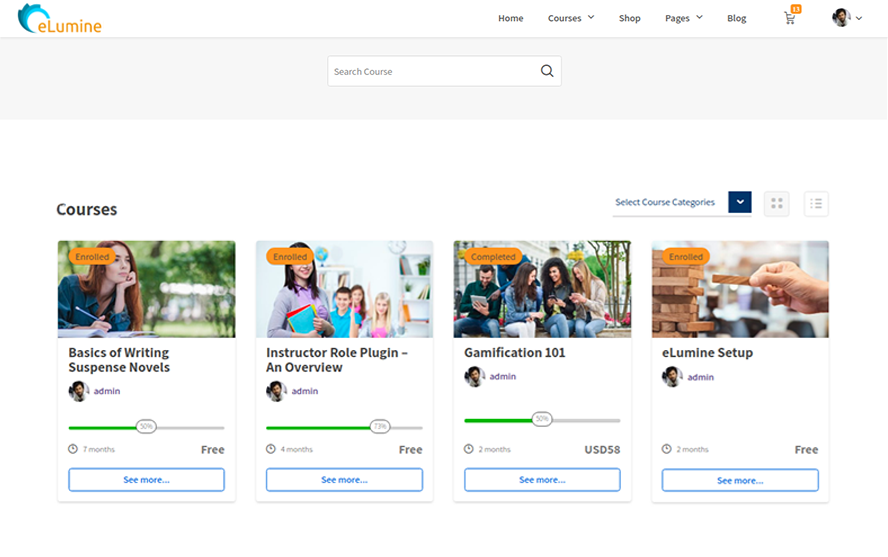Screen dimensions: 888x557
Task: Open the shopping cart icon
Action: click(790, 18)
